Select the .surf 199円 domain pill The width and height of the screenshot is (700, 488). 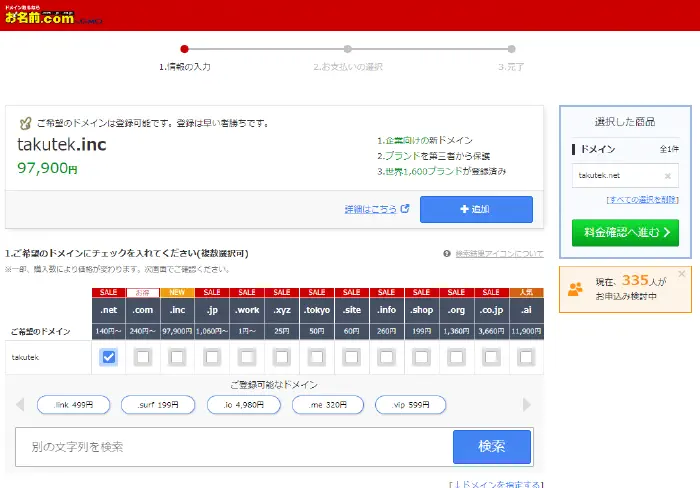(158, 405)
